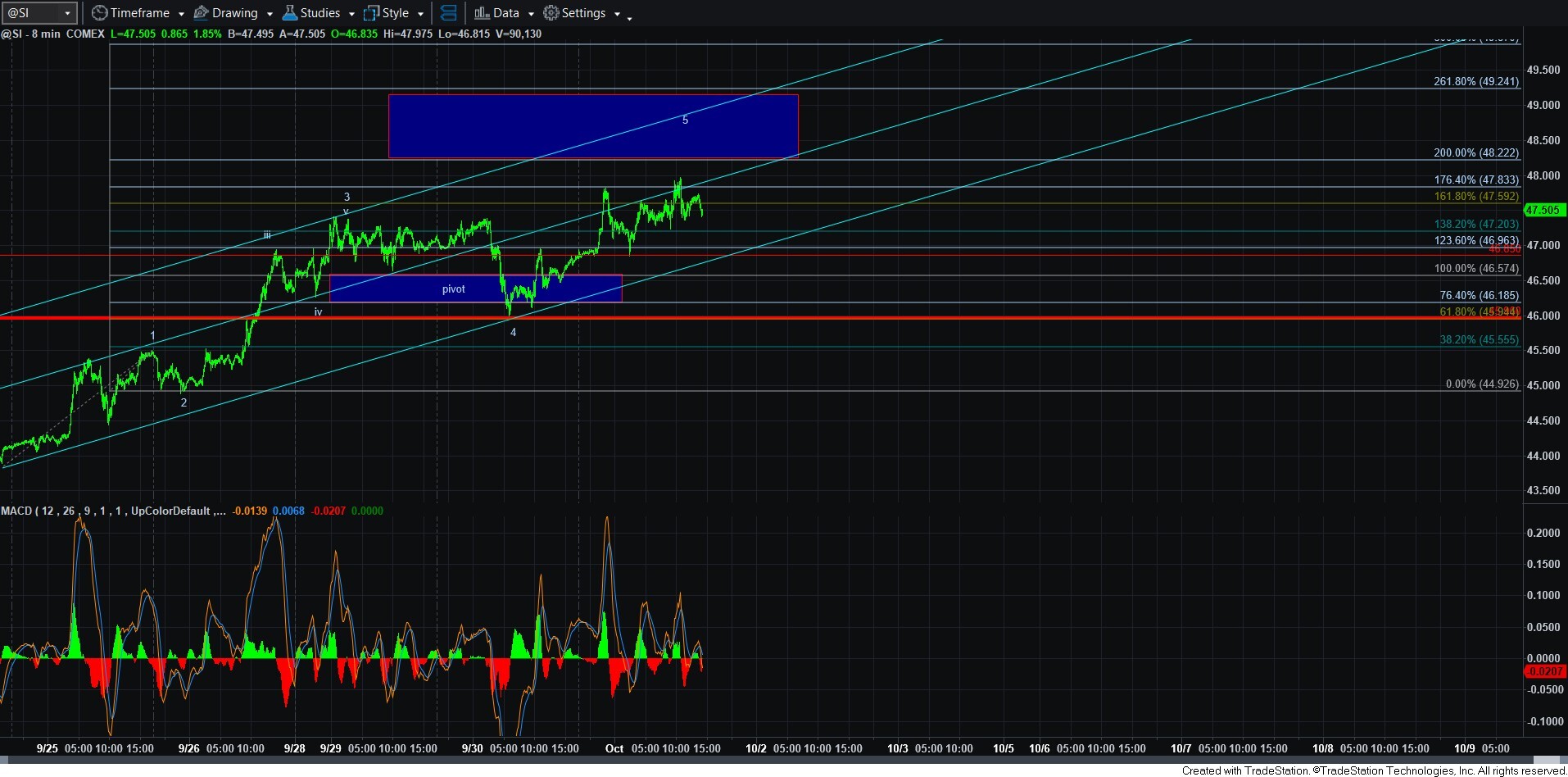
Task: Click the Style overlapping squares icon
Action: 371,13
